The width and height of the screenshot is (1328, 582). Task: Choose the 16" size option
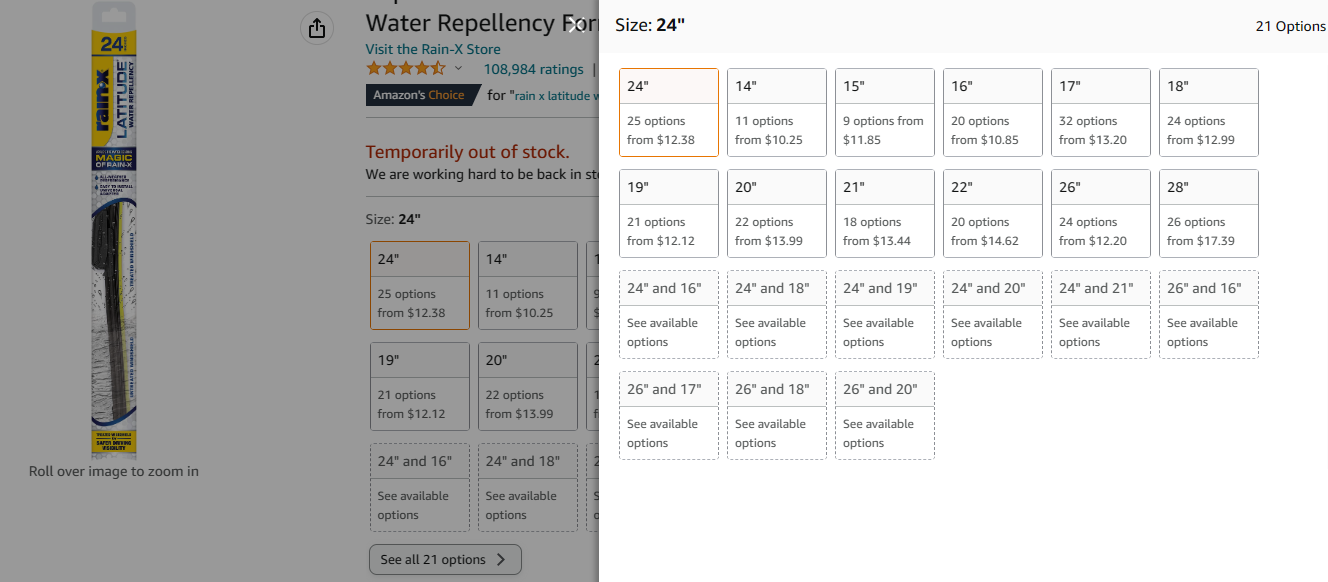click(992, 112)
